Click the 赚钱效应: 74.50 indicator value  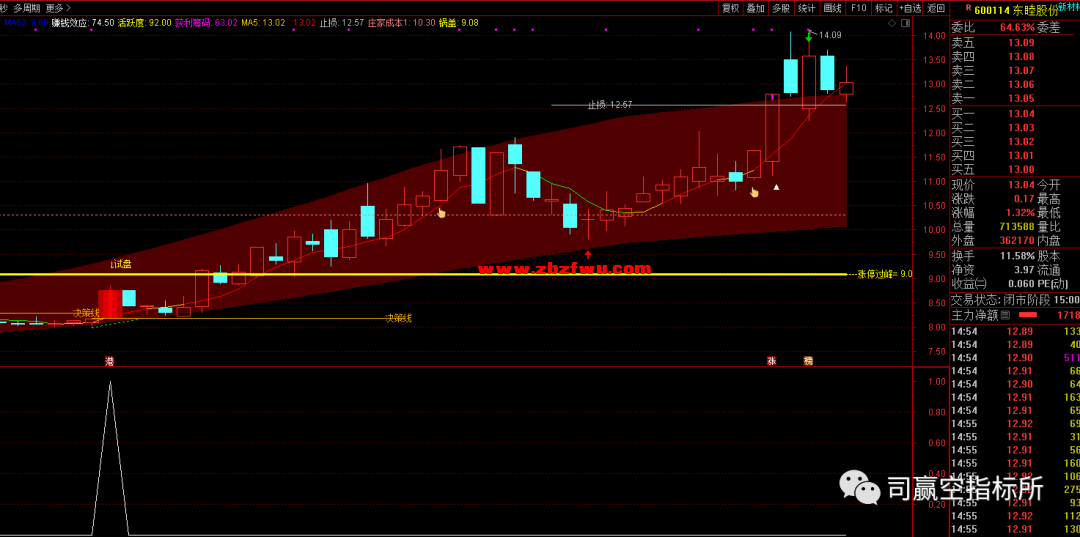83,23
